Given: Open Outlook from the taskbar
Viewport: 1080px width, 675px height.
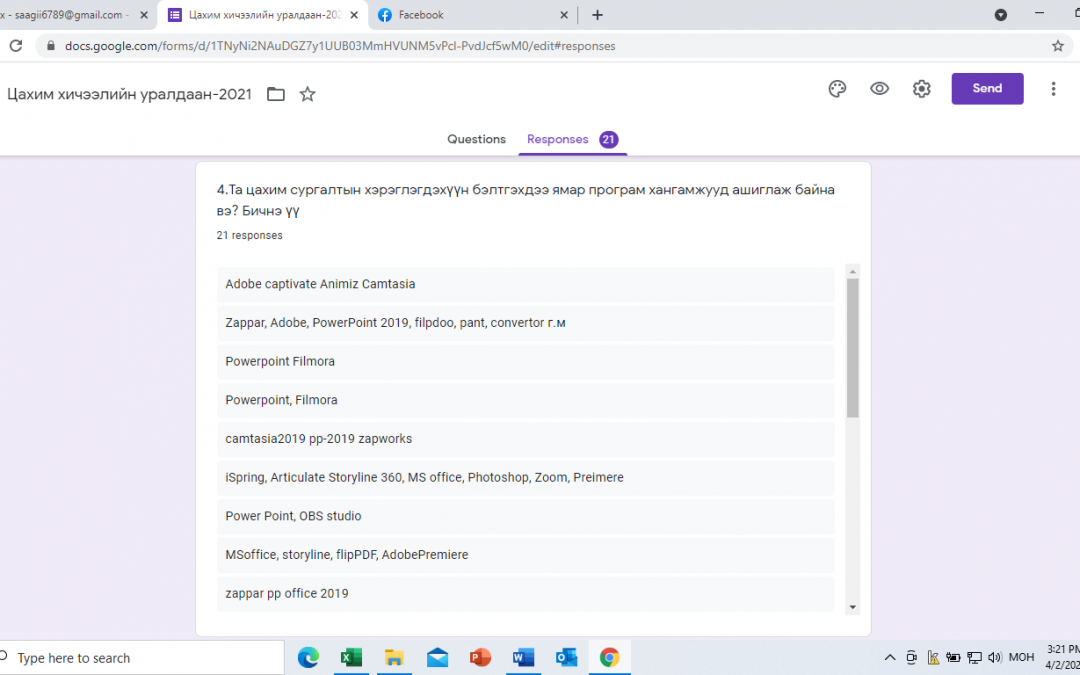Looking at the screenshot, I should coord(566,658).
